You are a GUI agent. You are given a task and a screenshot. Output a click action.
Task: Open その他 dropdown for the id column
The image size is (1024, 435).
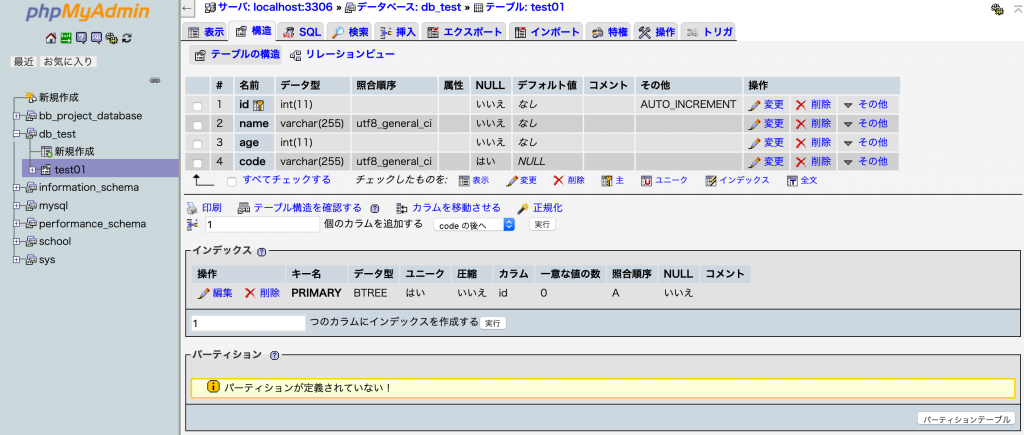[x=865, y=104]
